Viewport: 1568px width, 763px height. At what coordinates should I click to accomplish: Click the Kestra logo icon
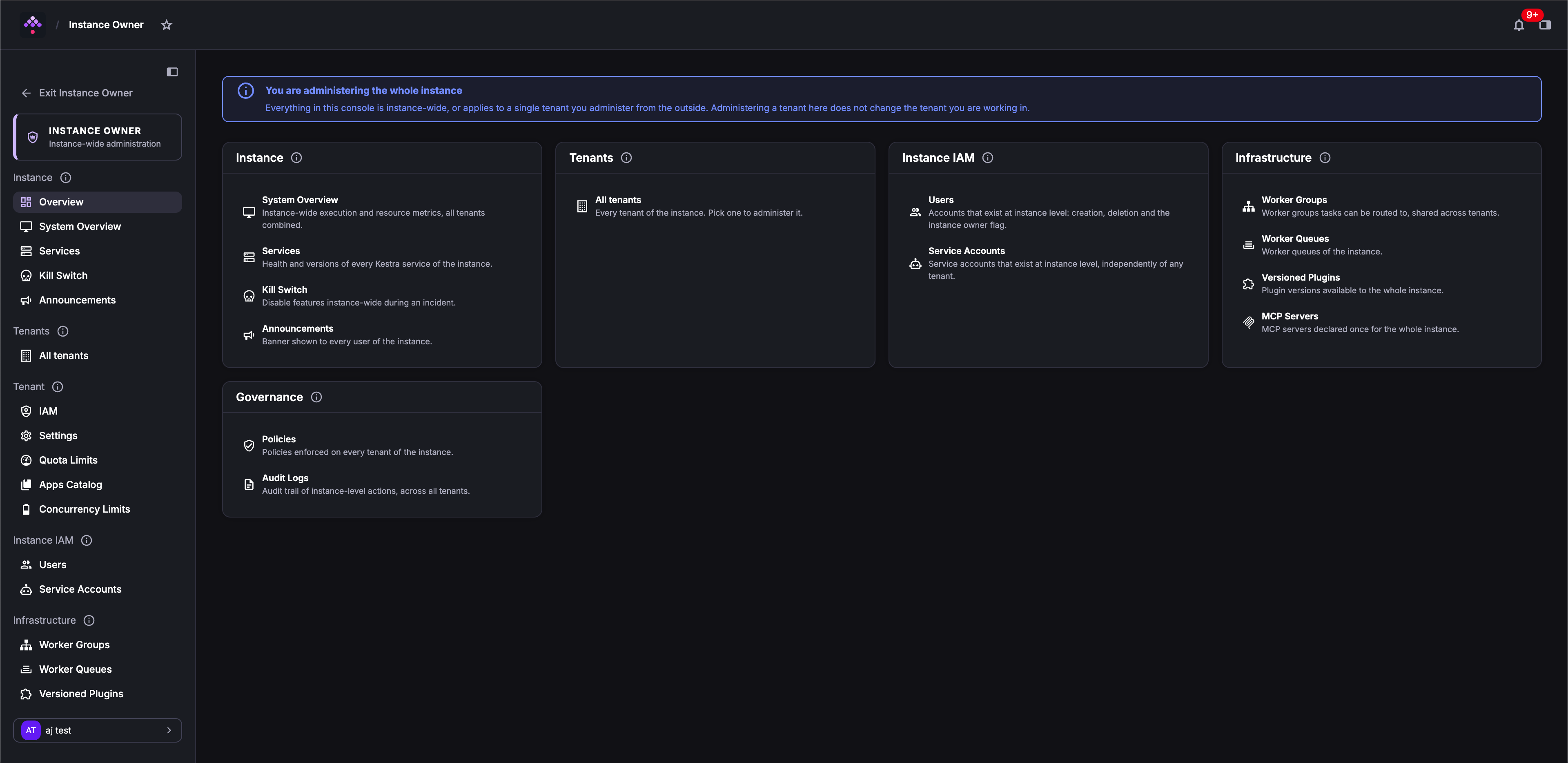tap(32, 25)
